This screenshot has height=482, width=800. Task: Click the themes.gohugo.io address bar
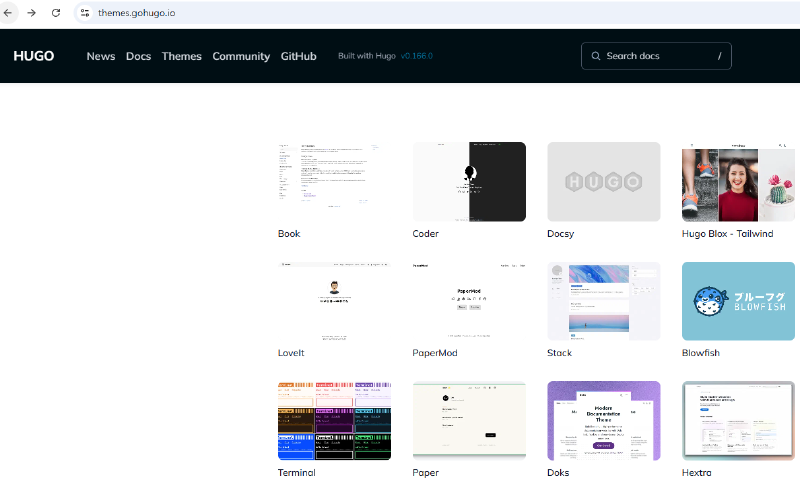pos(439,13)
